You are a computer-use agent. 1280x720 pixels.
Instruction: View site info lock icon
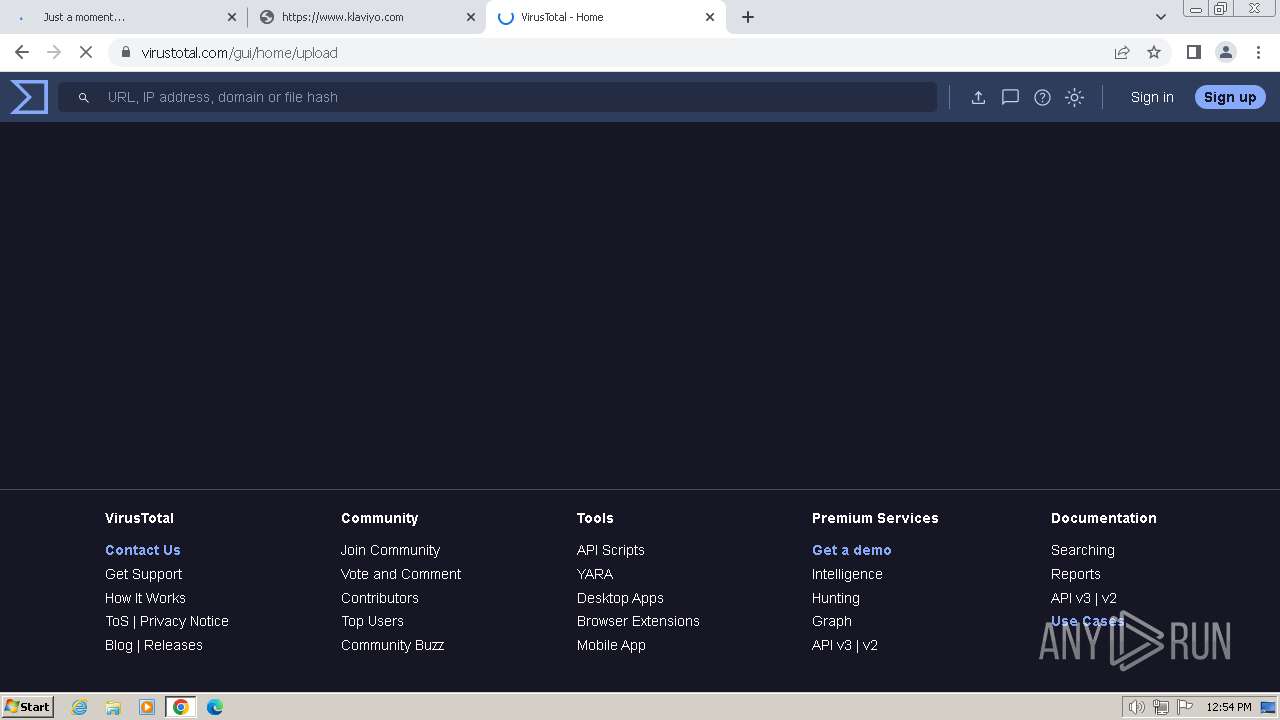(x=126, y=52)
